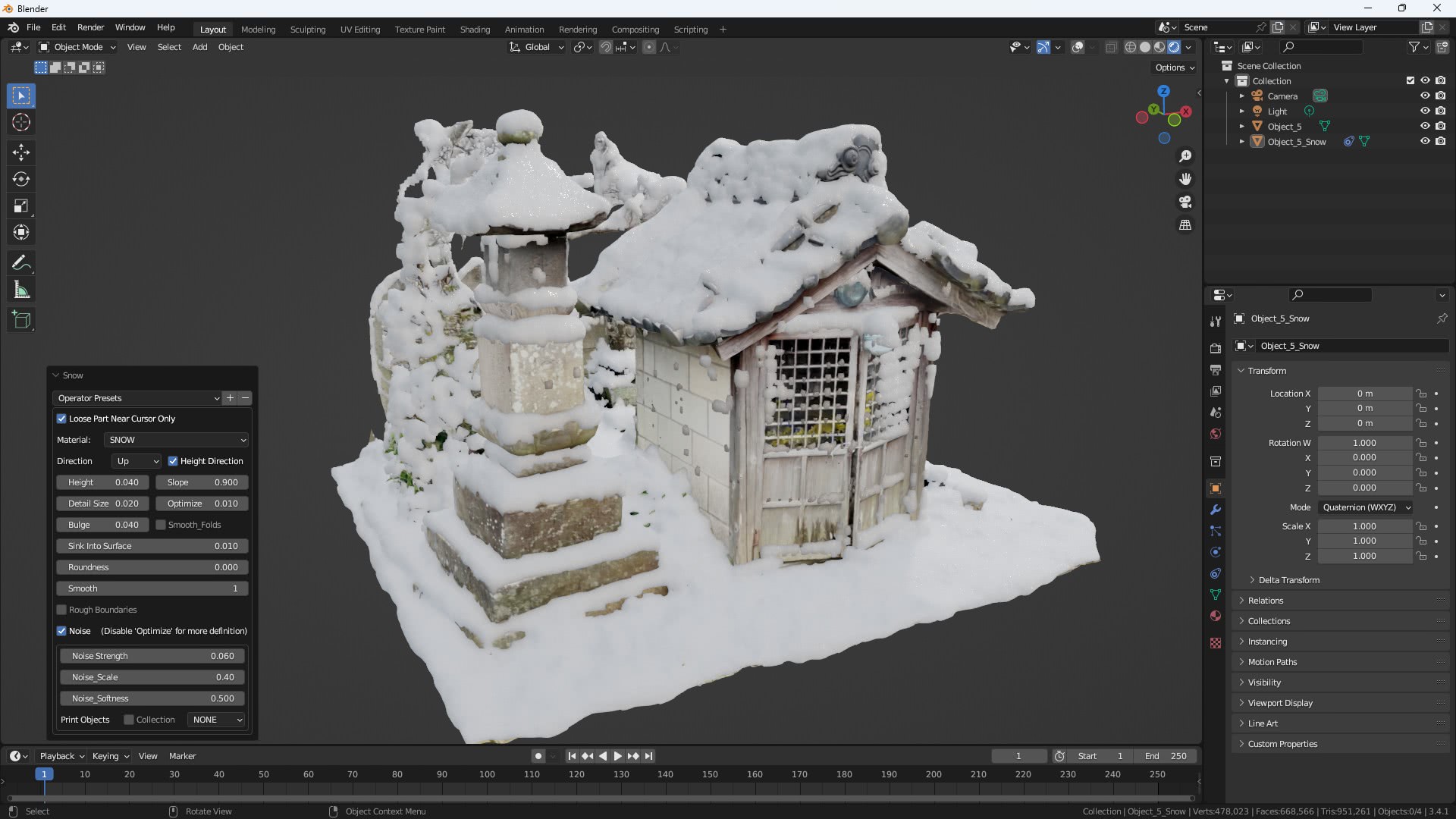Open the Material properties tab
The height and width of the screenshot is (819, 1456).
(x=1216, y=616)
